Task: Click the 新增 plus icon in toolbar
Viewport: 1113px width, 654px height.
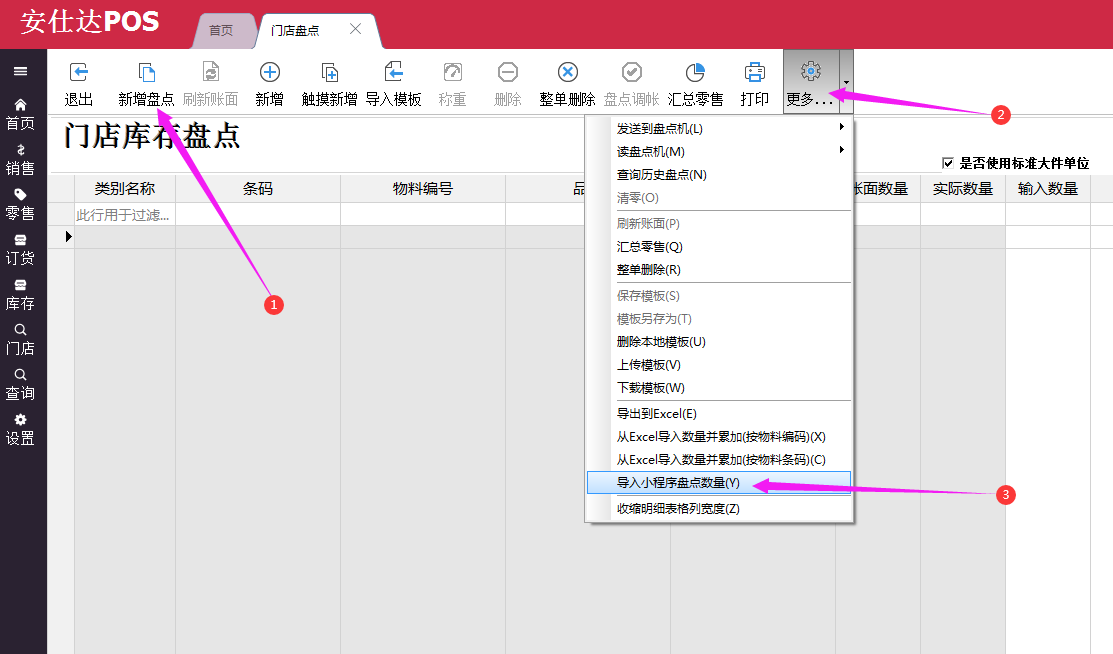Action: [x=269, y=73]
